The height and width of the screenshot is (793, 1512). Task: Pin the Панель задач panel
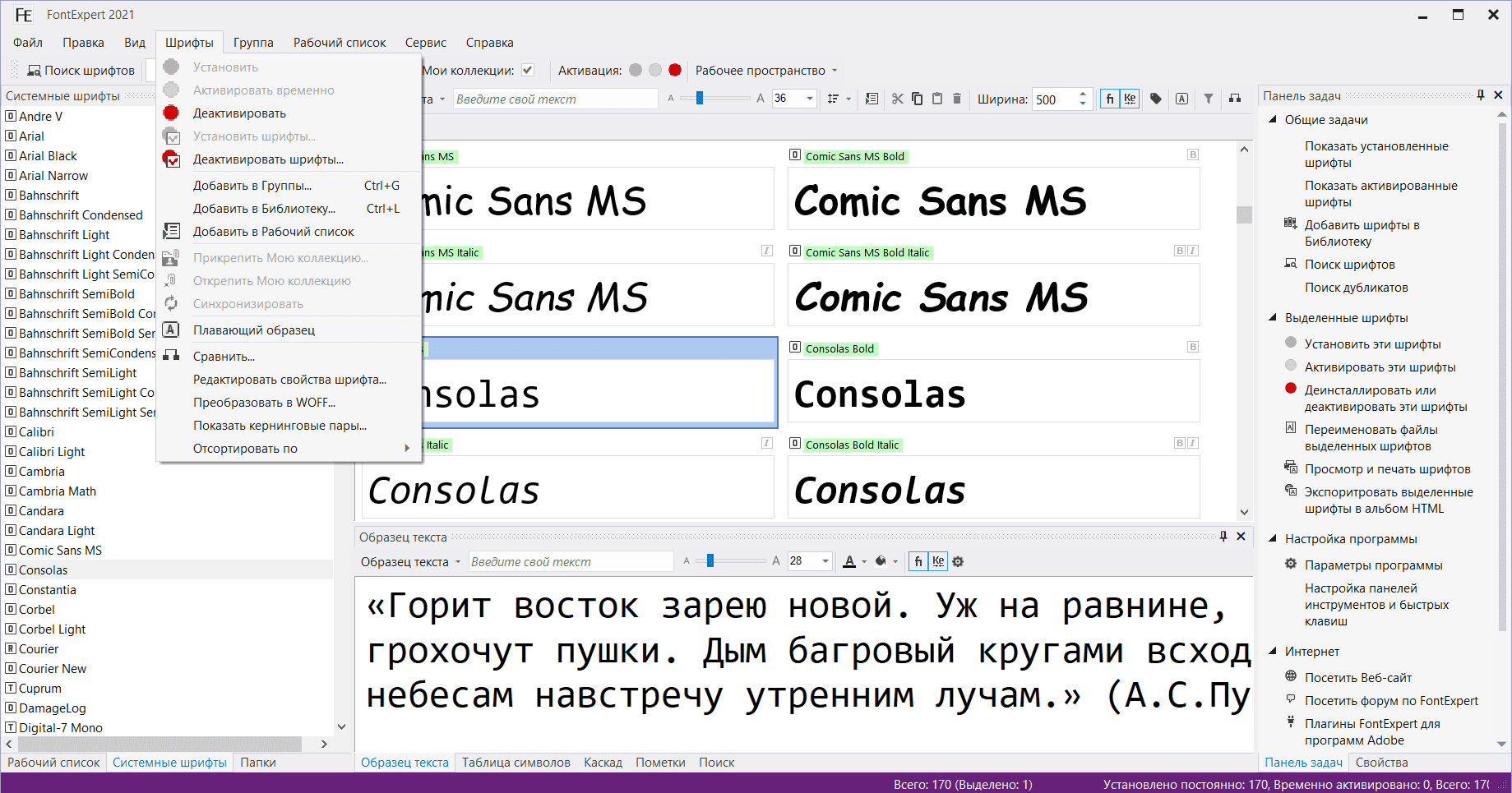[x=1481, y=95]
